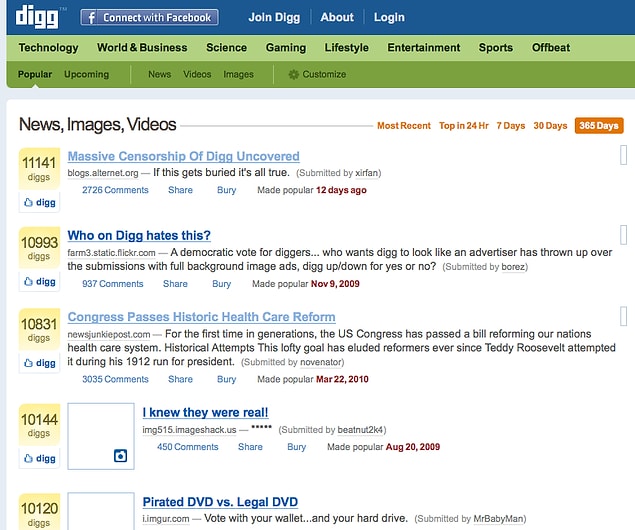The image size is (635, 530).
Task: Select World & Business category
Action: (x=142, y=48)
